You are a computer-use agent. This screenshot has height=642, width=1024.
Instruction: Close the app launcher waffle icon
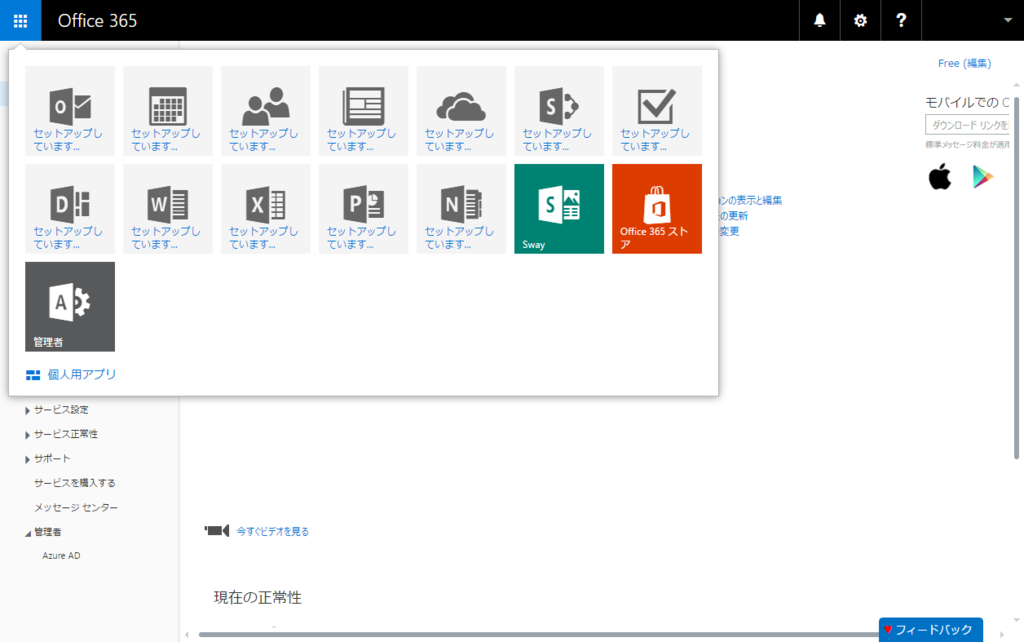tap(20, 20)
